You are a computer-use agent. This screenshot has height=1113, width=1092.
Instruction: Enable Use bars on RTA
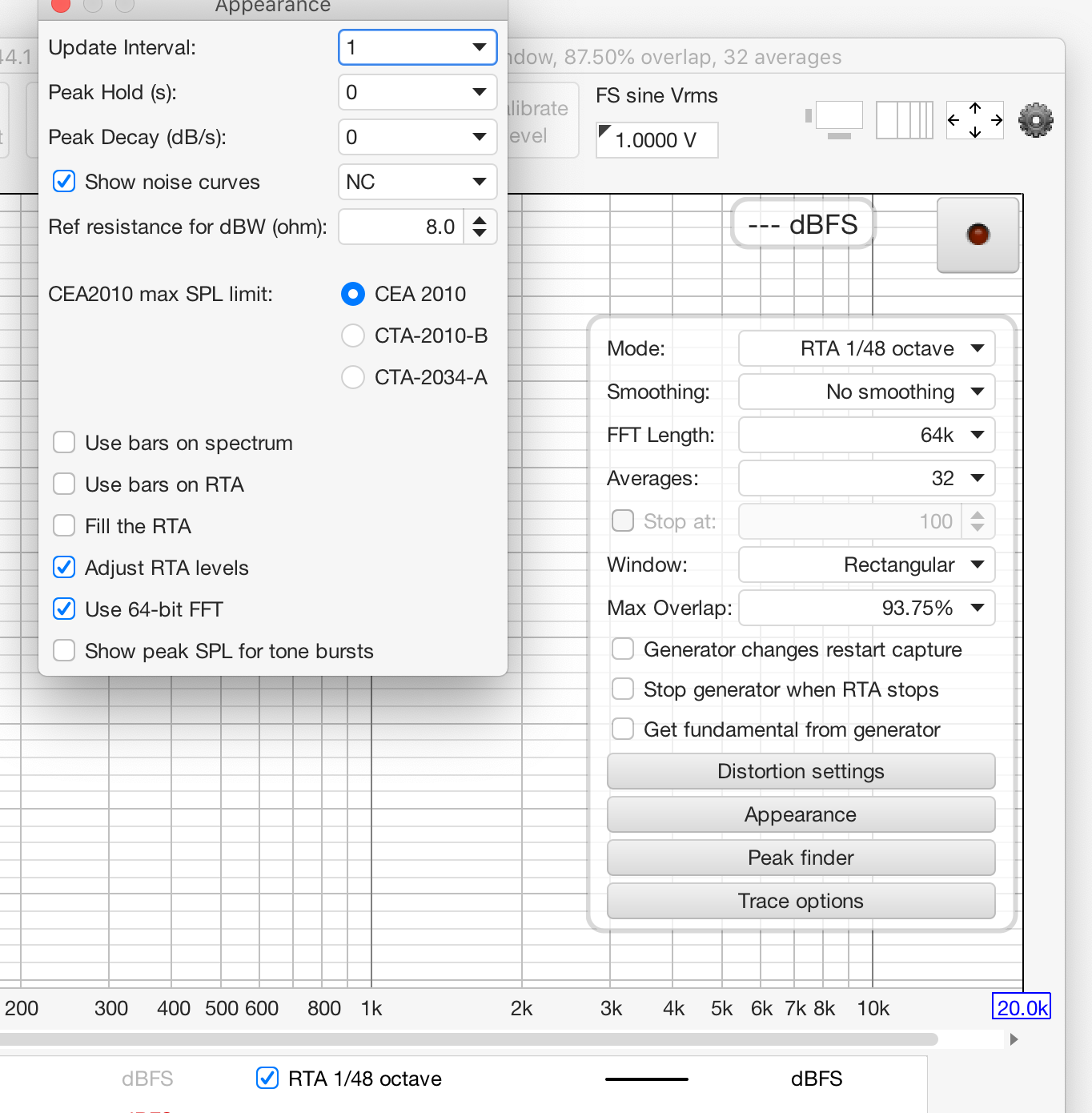[65, 484]
